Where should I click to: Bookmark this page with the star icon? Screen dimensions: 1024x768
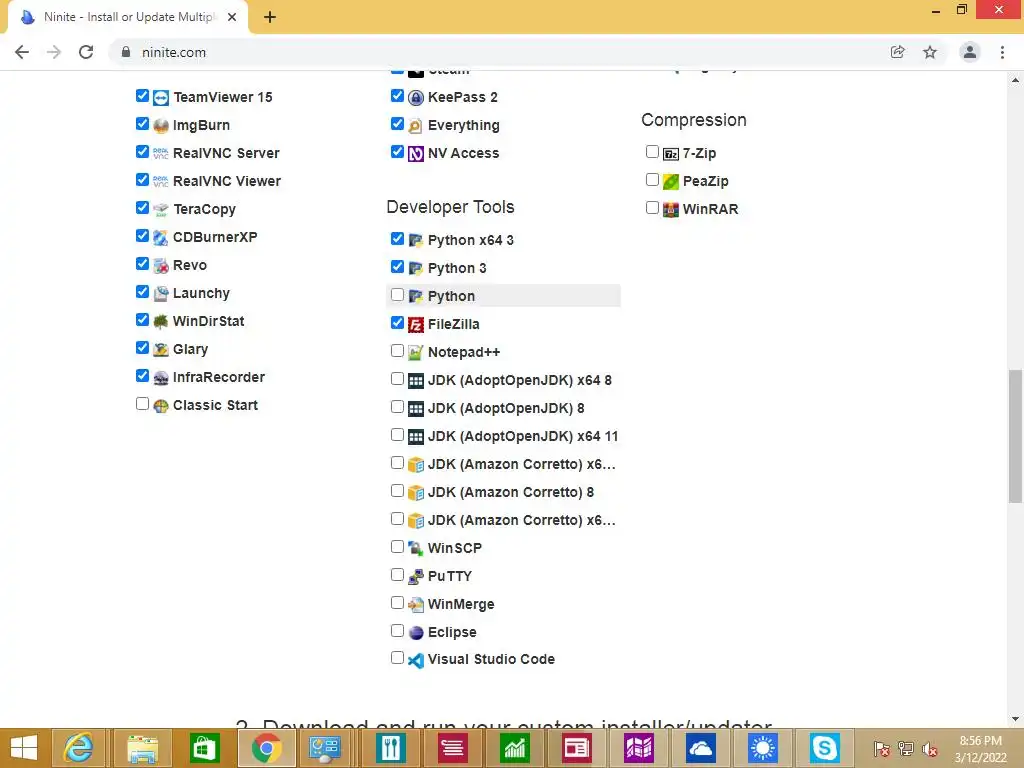(x=930, y=52)
